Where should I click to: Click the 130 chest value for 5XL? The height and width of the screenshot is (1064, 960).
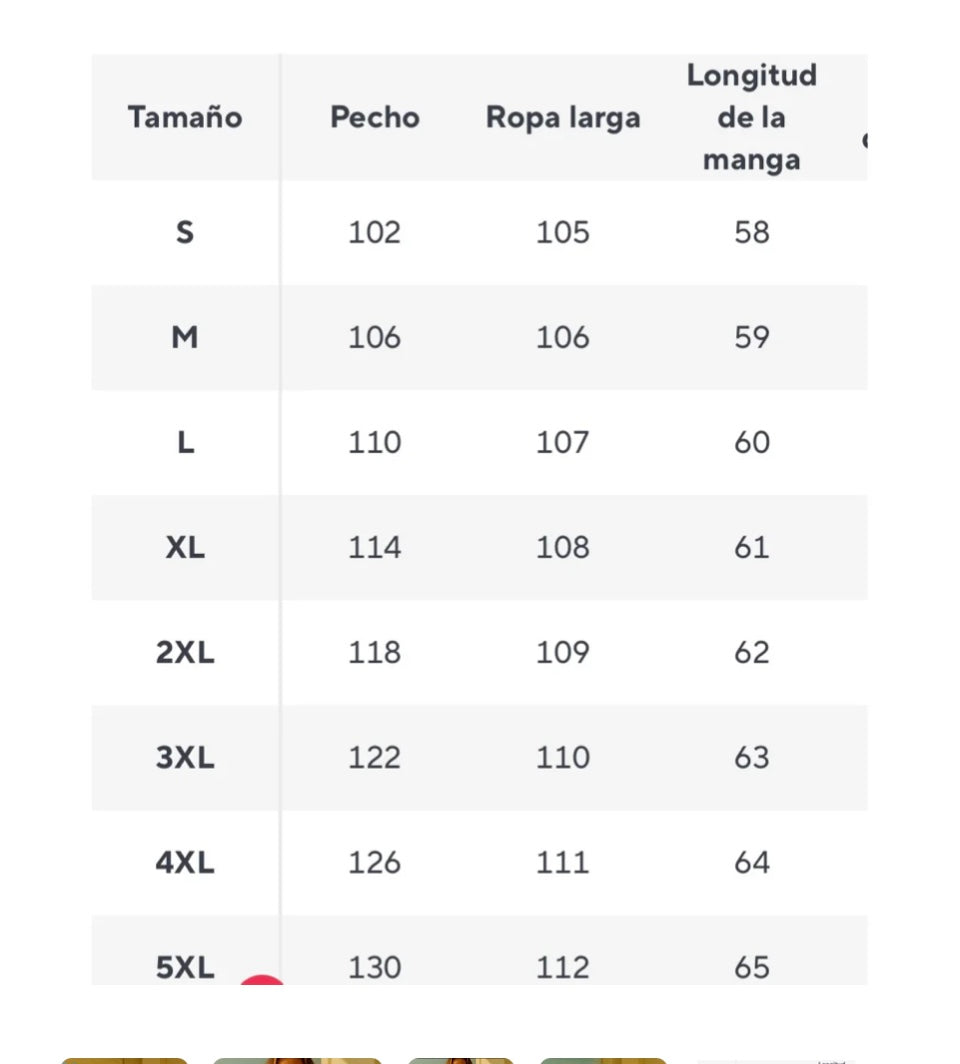coord(375,968)
